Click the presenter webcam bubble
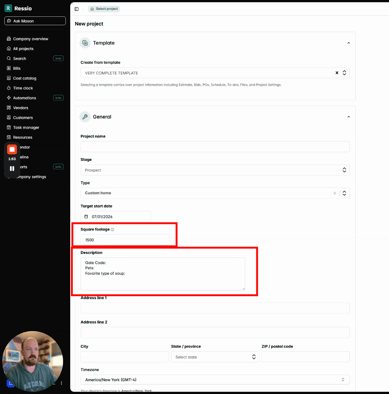The width and height of the screenshot is (389, 394). [x=32, y=361]
